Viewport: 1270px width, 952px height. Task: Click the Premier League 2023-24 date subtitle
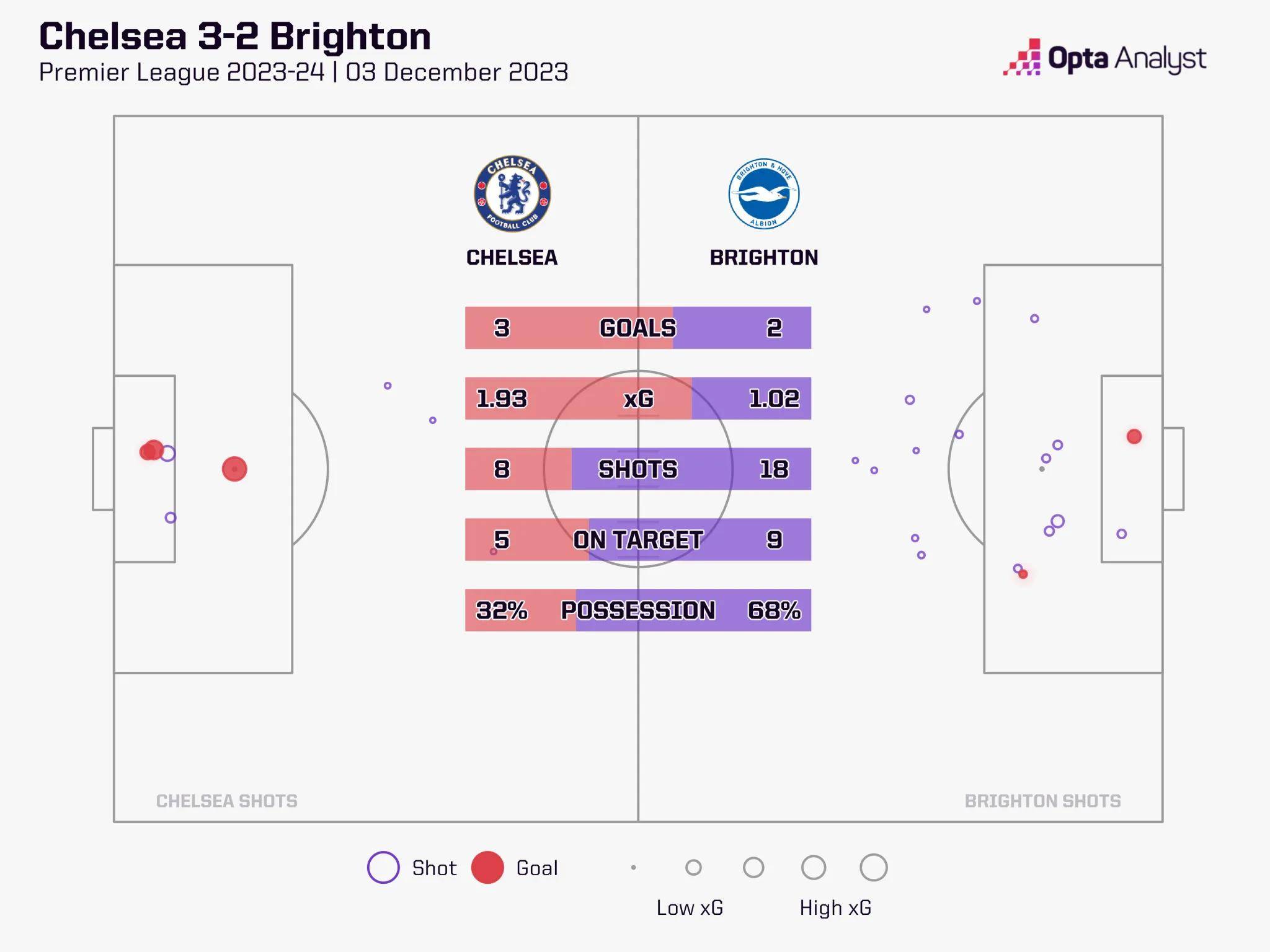click(x=303, y=73)
